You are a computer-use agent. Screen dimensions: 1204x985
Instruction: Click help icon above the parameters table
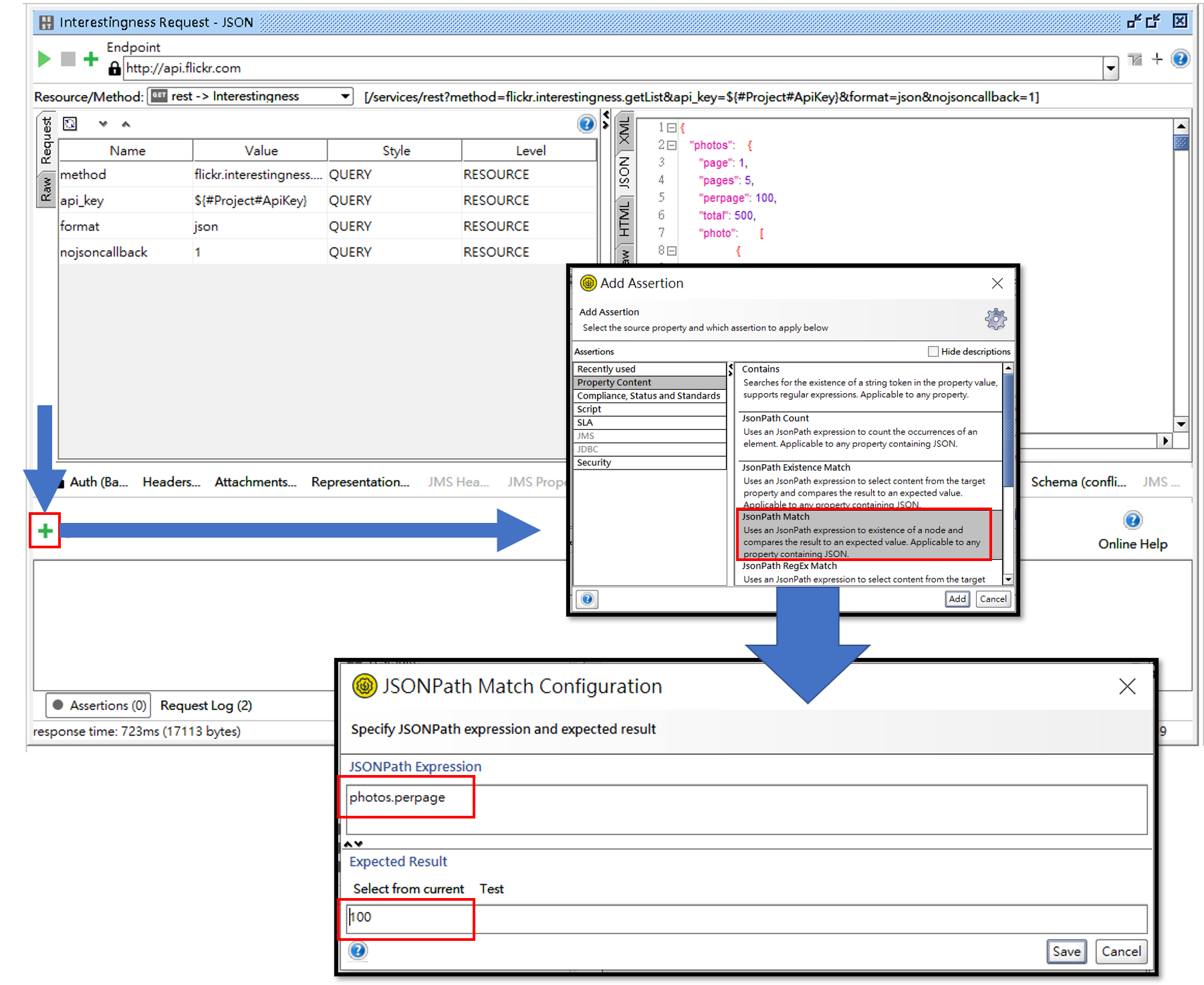point(586,124)
